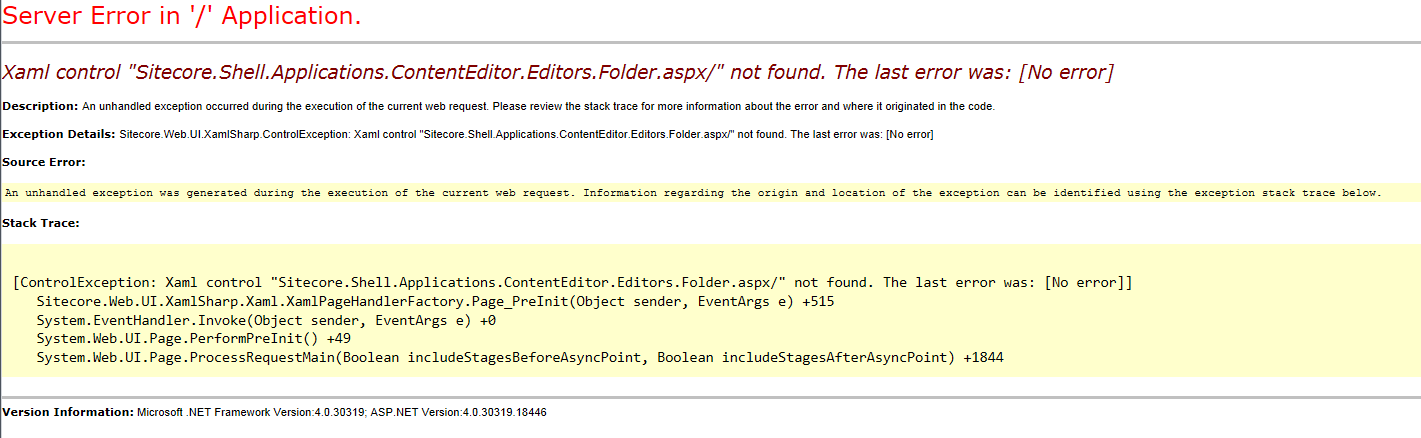The width and height of the screenshot is (1421, 438).
Task: Click the [ControlException: Xaml control...] stack trace line
Action: 572,283
